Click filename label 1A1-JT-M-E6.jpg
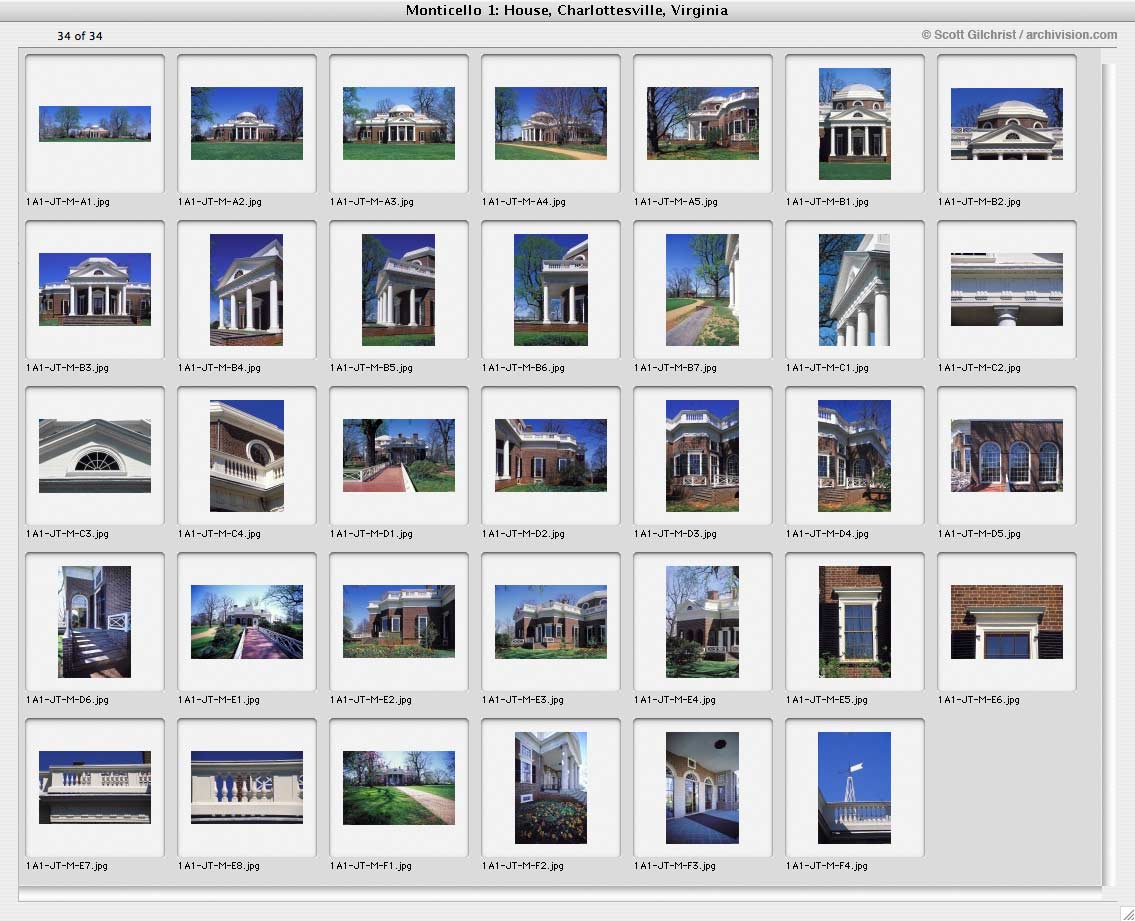The width and height of the screenshot is (1135, 921). pyautogui.click(x=979, y=699)
